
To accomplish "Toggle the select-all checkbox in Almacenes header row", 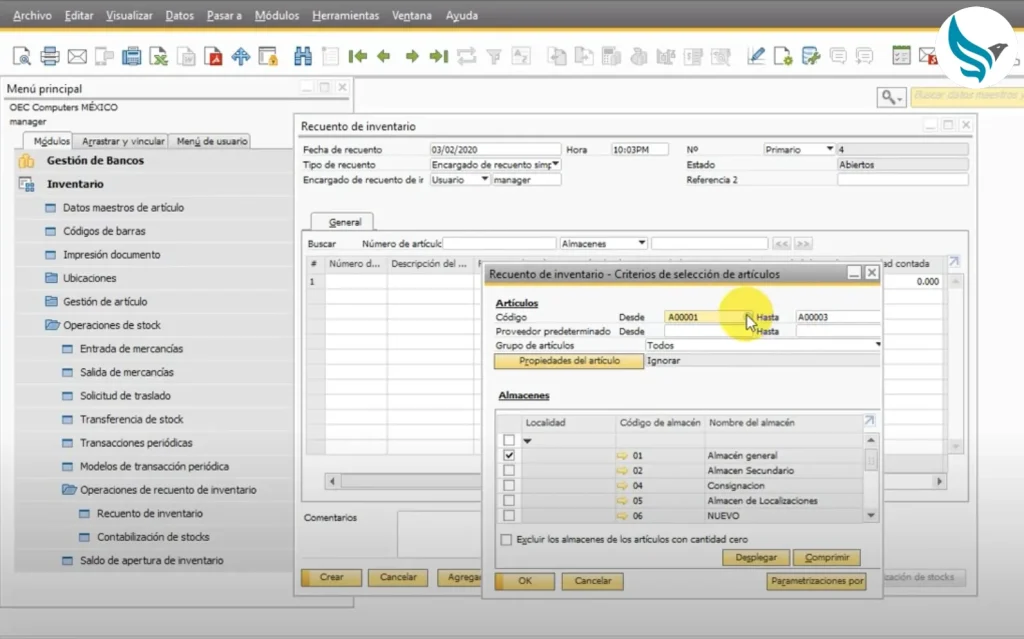I will [x=509, y=440].
